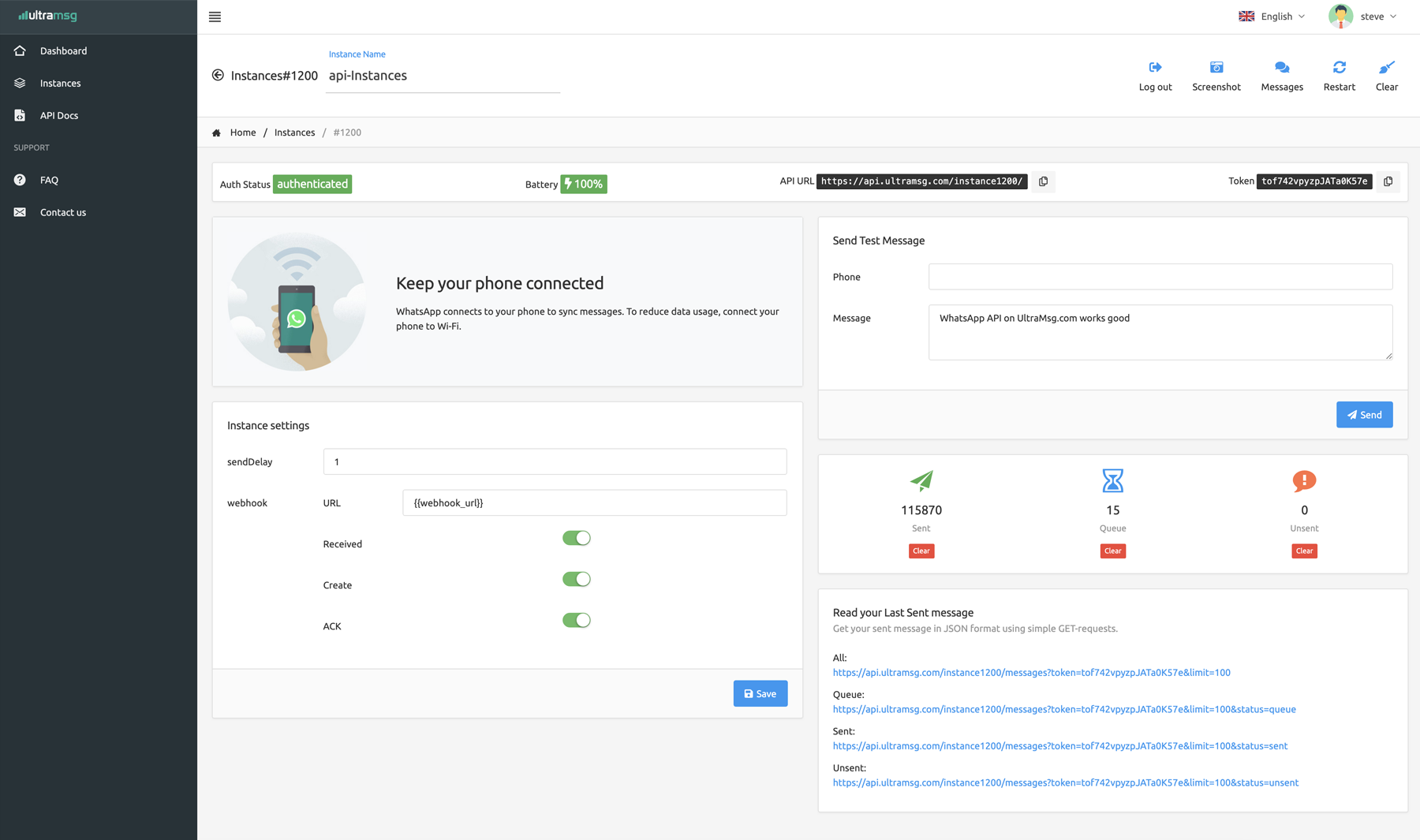
Task: Select Instances in the sidebar
Action: click(x=60, y=83)
